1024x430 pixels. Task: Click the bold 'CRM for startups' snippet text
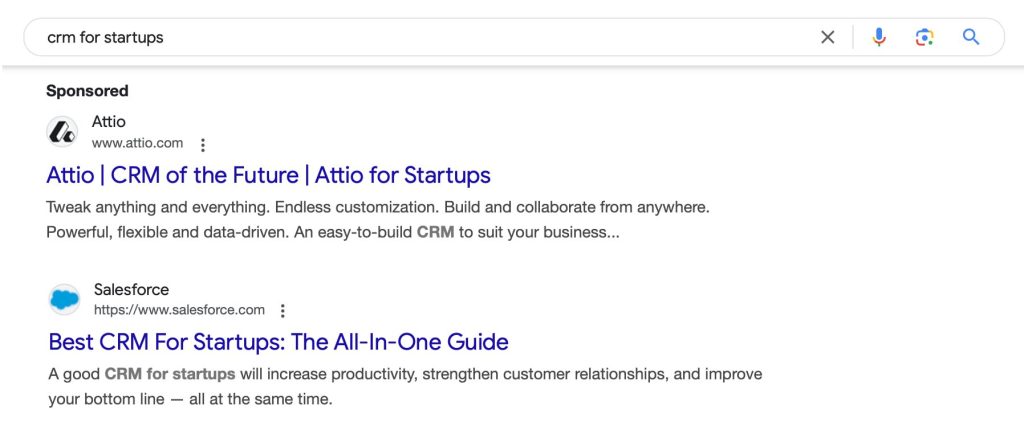tap(170, 374)
